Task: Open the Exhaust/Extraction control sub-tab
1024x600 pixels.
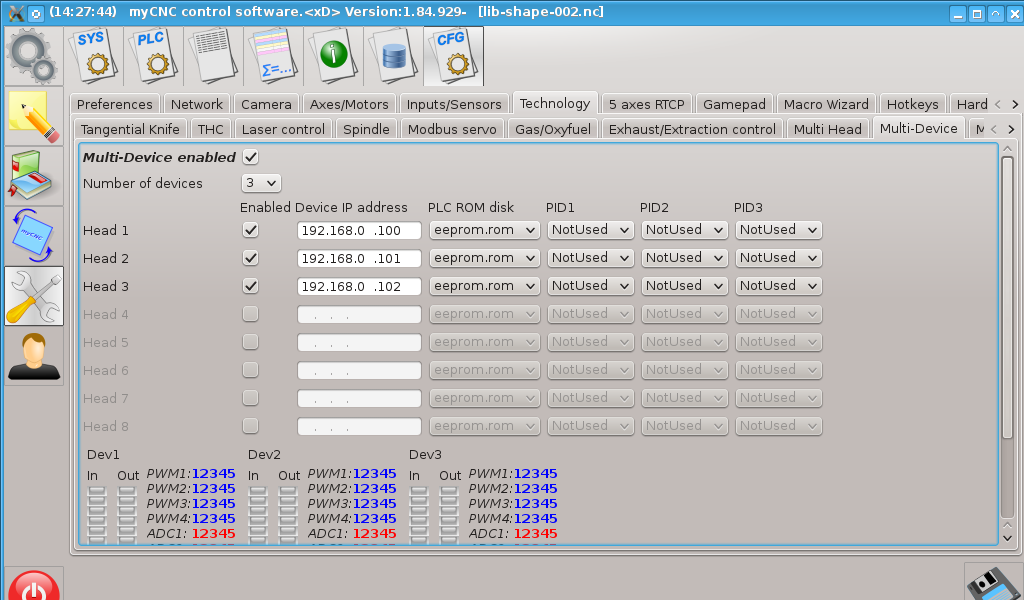Action: pos(692,129)
